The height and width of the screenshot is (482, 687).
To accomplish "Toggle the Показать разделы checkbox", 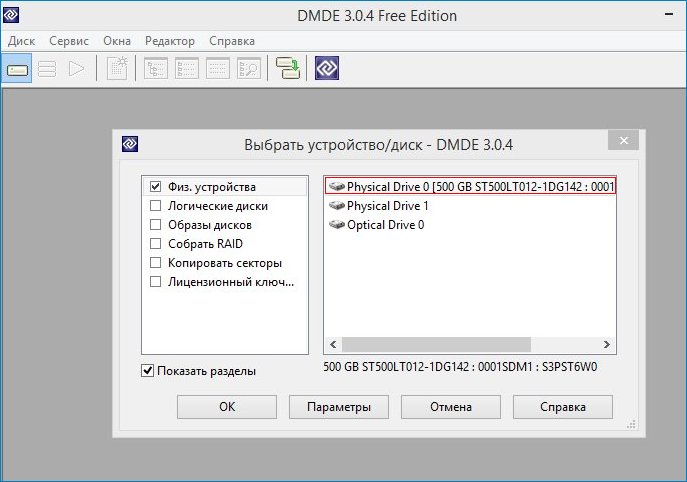I will 148,371.
